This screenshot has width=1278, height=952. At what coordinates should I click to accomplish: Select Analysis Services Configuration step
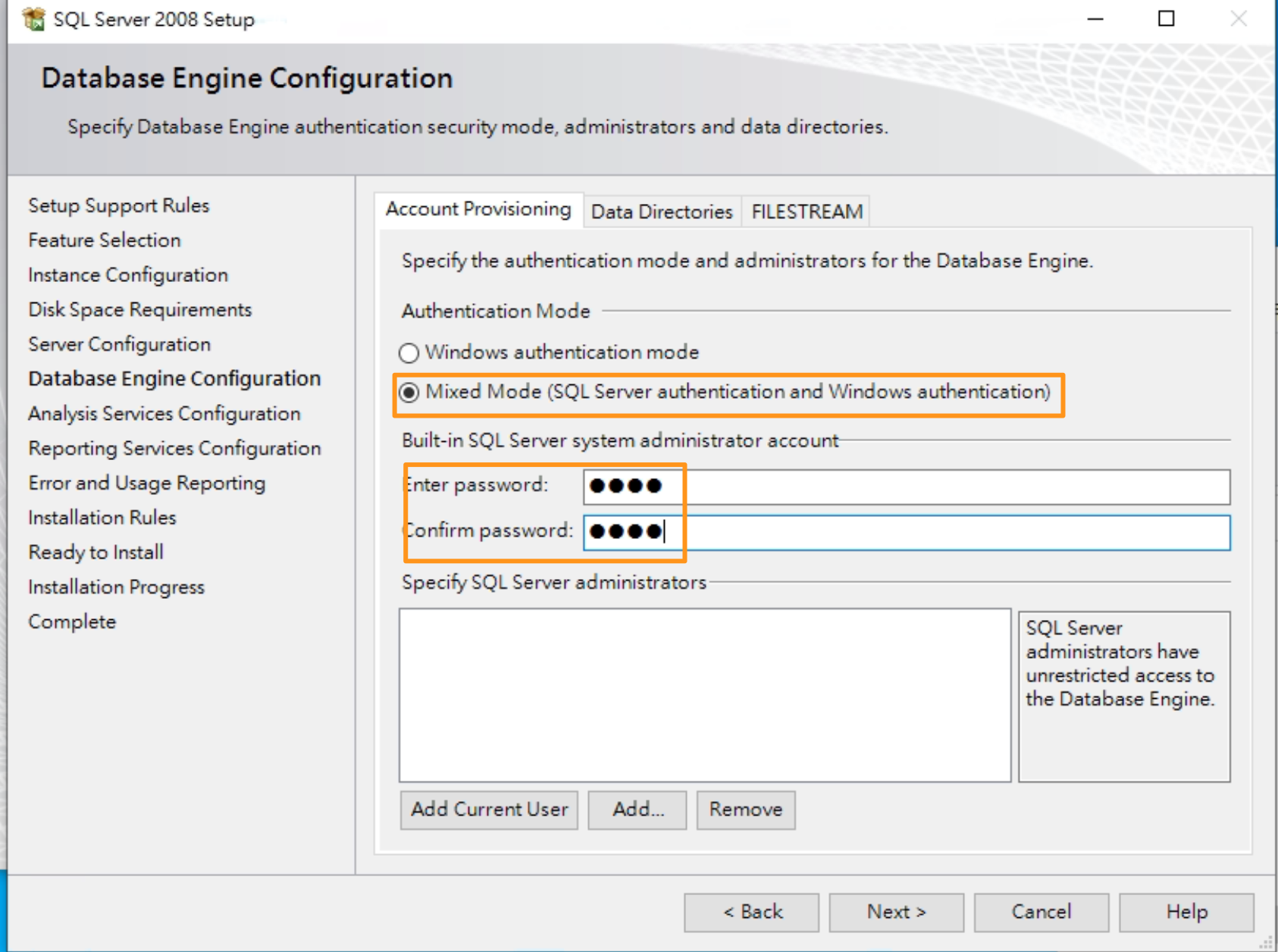(164, 414)
